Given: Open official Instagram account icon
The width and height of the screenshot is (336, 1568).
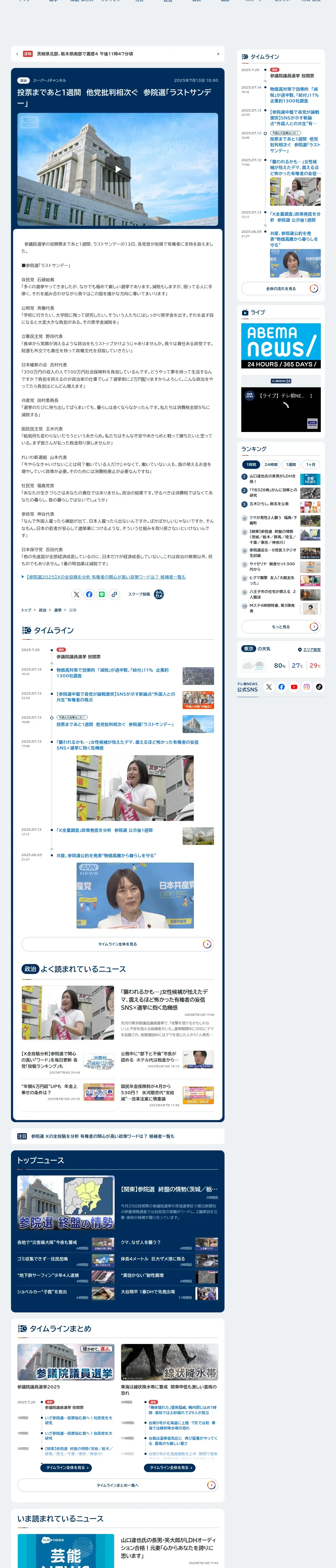Looking at the screenshot, I should (307, 687).
